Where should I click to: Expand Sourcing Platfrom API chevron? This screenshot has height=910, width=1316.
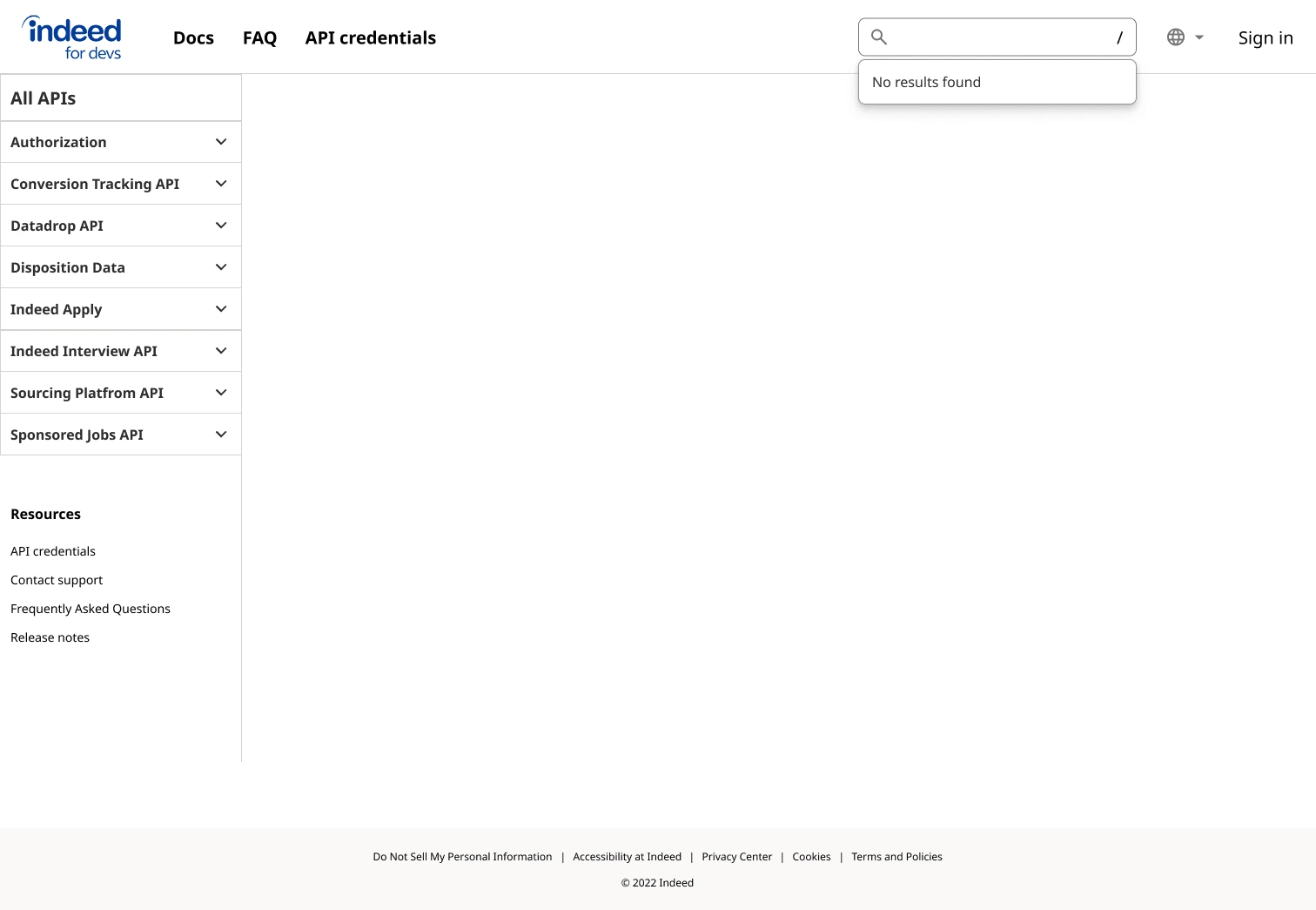tap(221, 393)
